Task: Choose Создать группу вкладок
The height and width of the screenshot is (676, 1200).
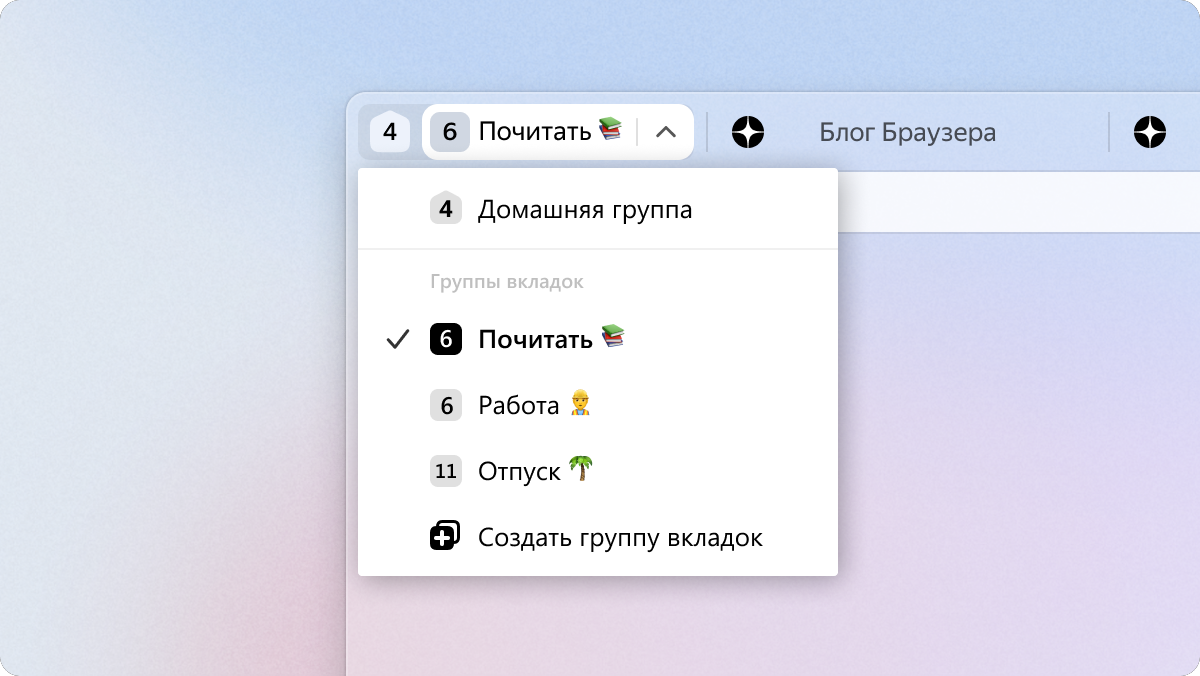Action: tap(598, 537)
